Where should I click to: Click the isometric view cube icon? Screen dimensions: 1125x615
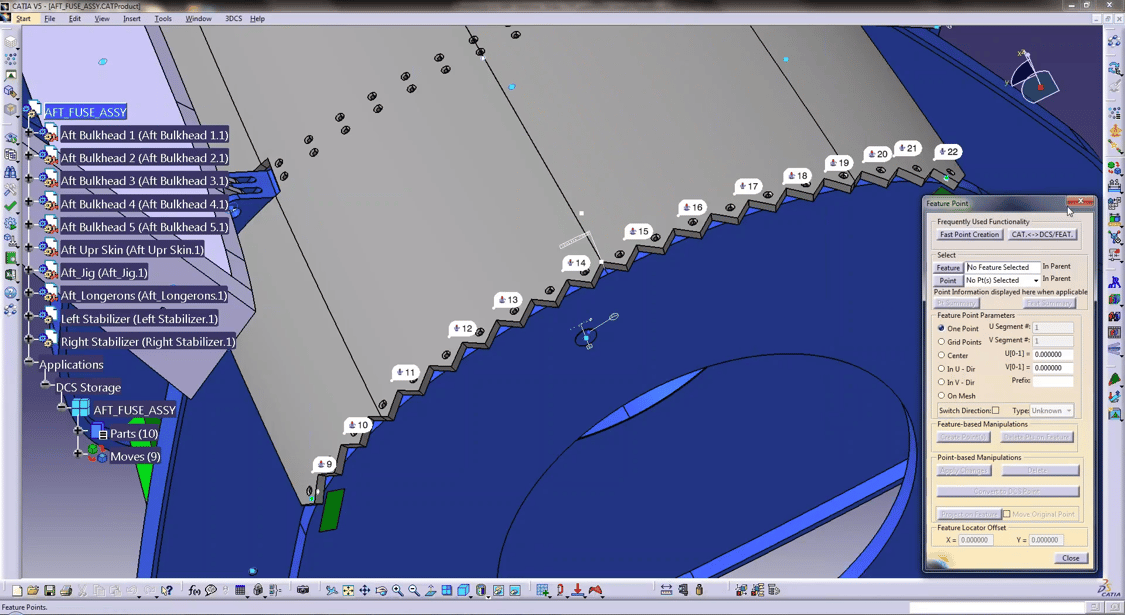pyautogui.click(x=464, y=589)
